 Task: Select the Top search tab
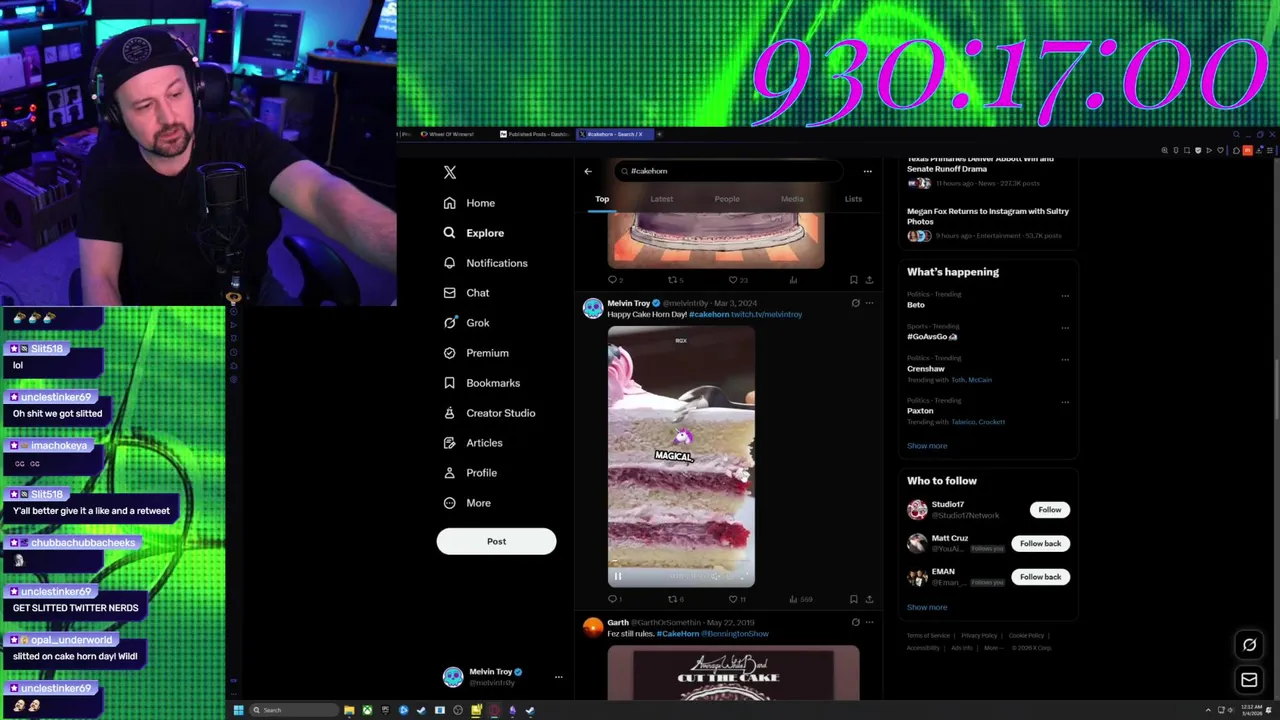602,199
